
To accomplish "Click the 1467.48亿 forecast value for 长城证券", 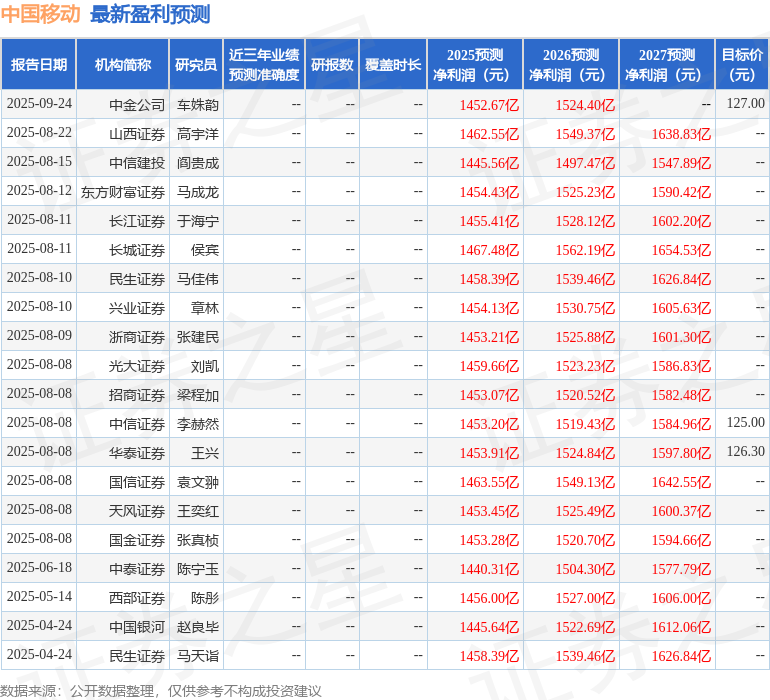I will point(489,249).
